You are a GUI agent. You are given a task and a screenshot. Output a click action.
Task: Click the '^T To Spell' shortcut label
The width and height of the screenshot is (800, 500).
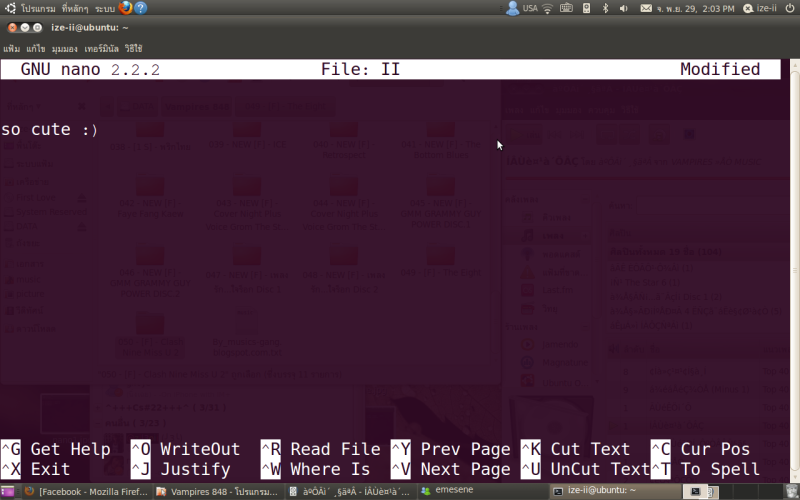706,469
